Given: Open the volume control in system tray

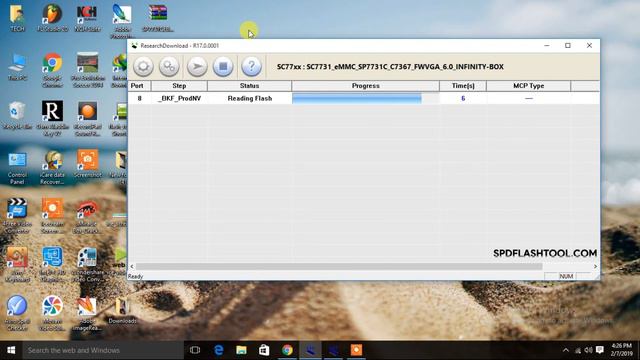Looking at the screenshot, I should [588, 350].
